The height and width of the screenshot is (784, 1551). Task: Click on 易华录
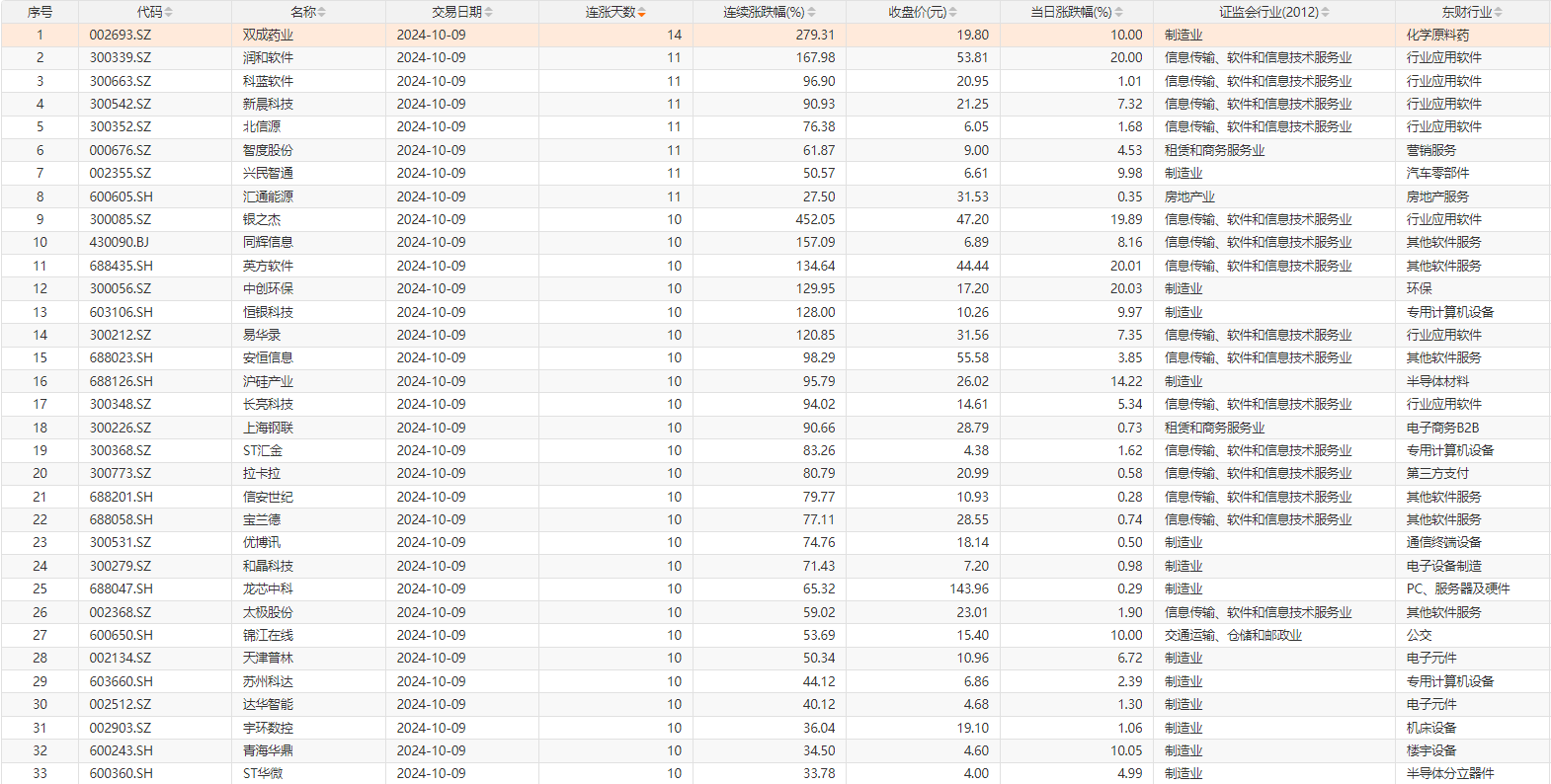point(262,335)
